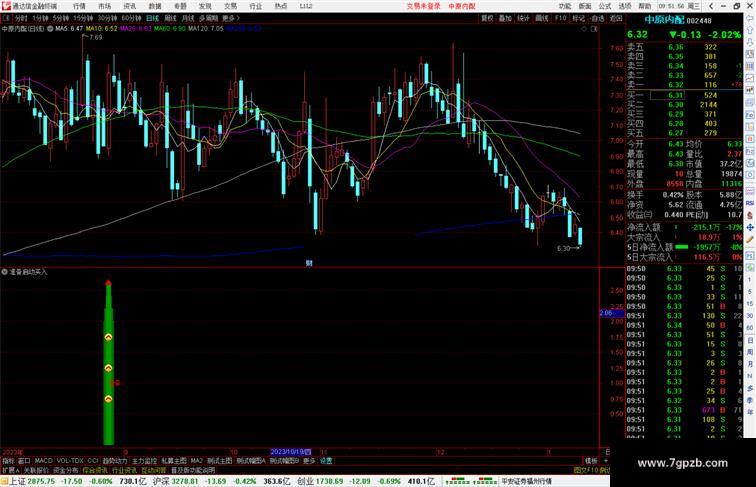The height and width of the screenshot is (487, 756).
Task: Open the 公式 menu at top right
Action: 605,6
